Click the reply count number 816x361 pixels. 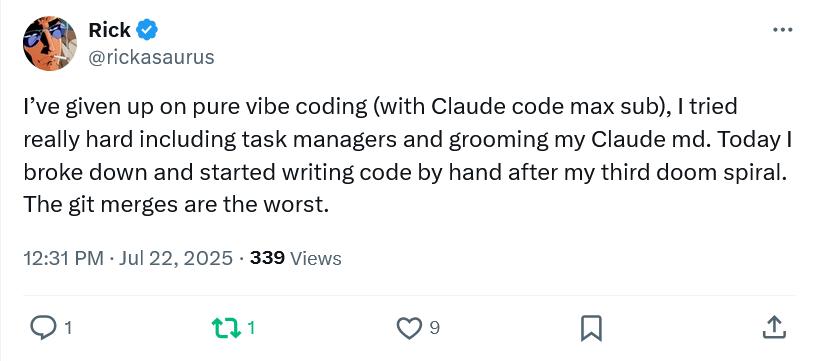67,328
